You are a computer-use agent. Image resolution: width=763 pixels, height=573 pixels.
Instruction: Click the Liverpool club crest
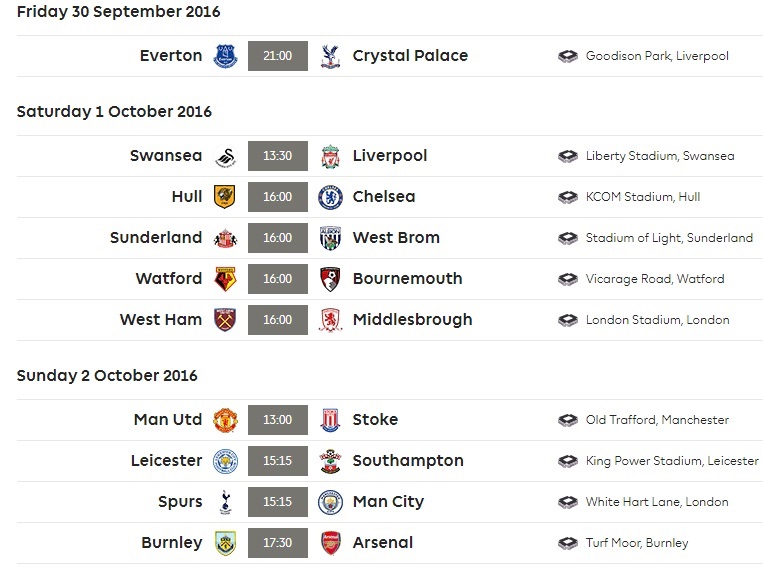coord(330,156)
